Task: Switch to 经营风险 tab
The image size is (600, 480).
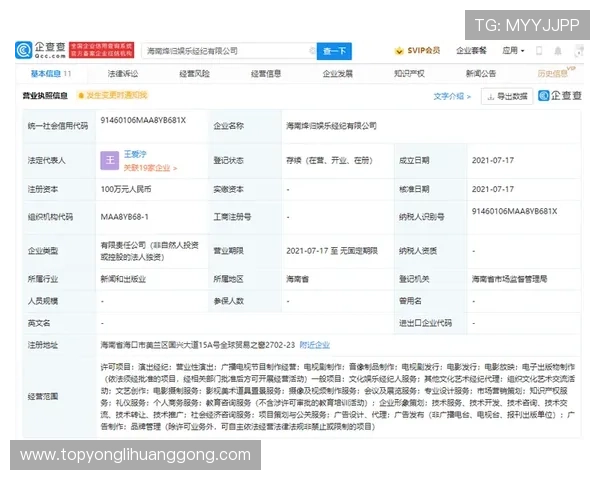Action: (x=194, y=73)
